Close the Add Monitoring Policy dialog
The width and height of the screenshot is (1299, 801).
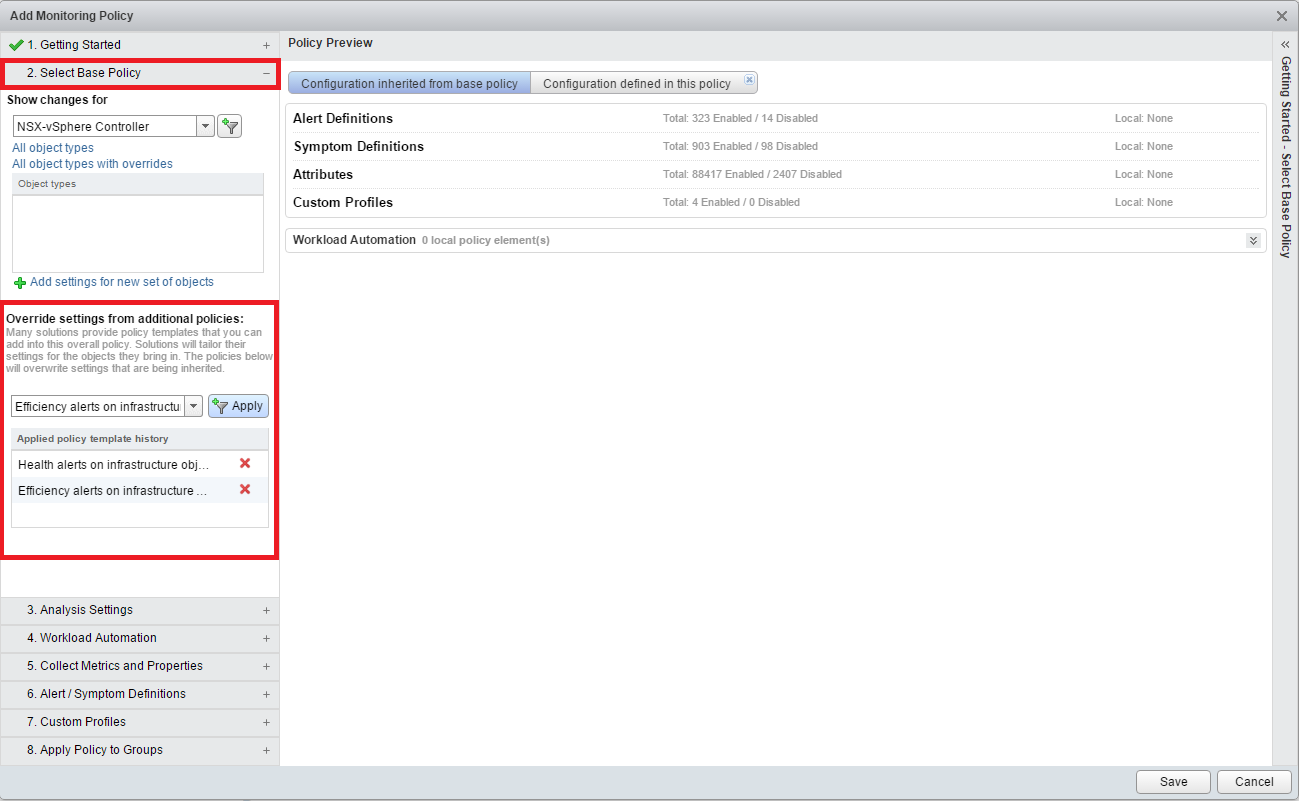coord(1282,16)
